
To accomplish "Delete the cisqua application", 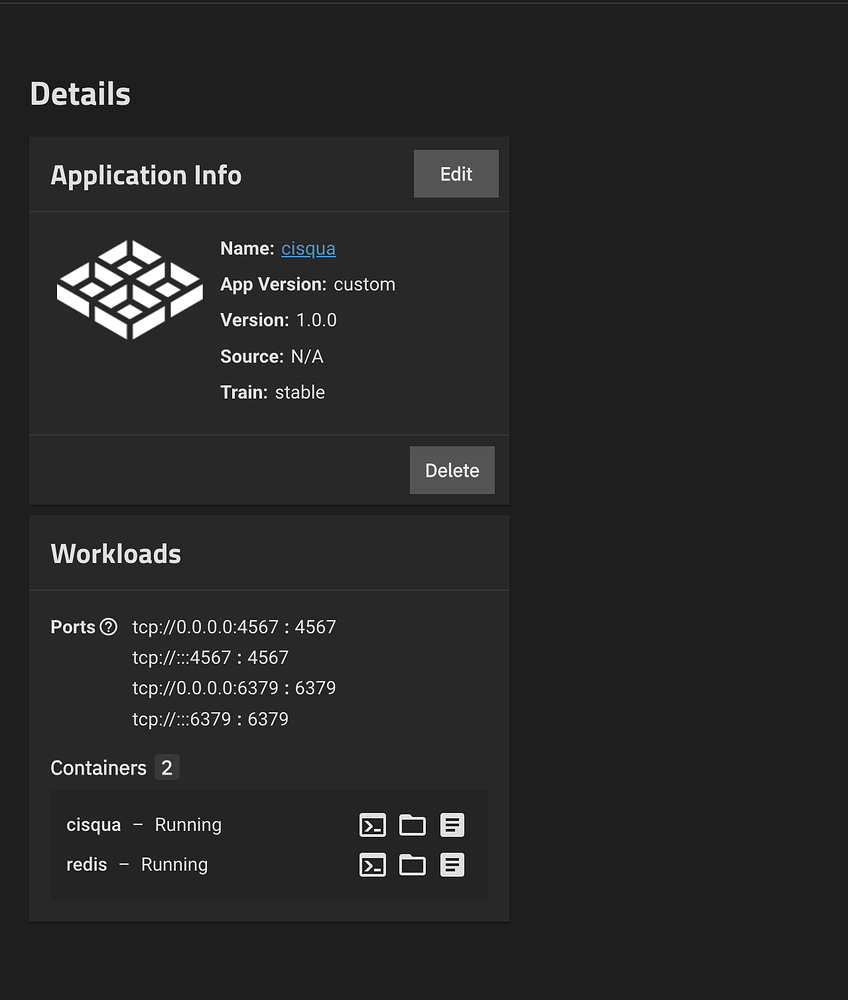I will pos(452,470).
